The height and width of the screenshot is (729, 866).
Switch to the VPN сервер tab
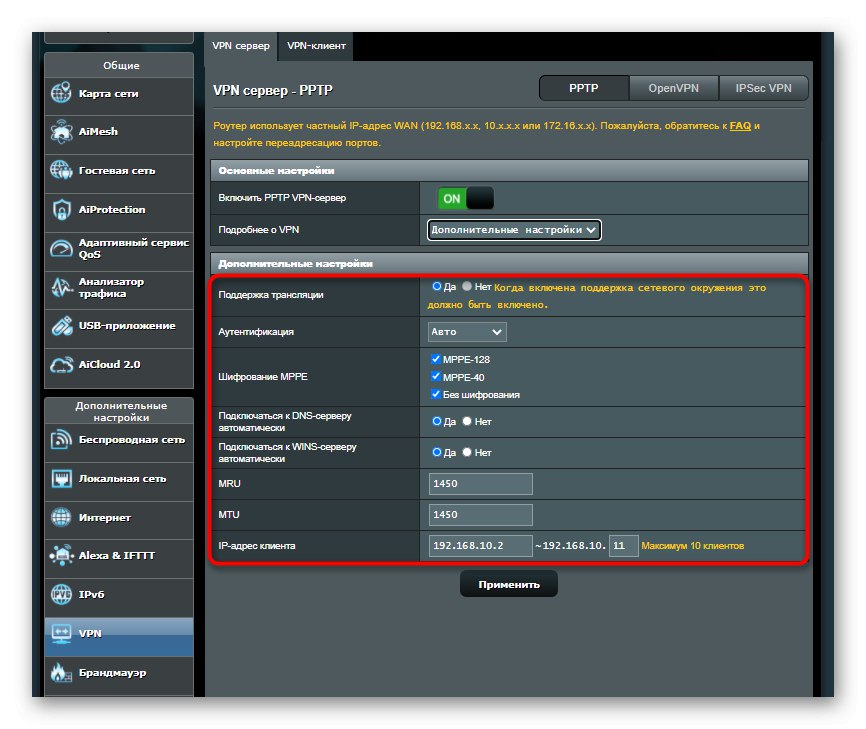pos(241,46)
